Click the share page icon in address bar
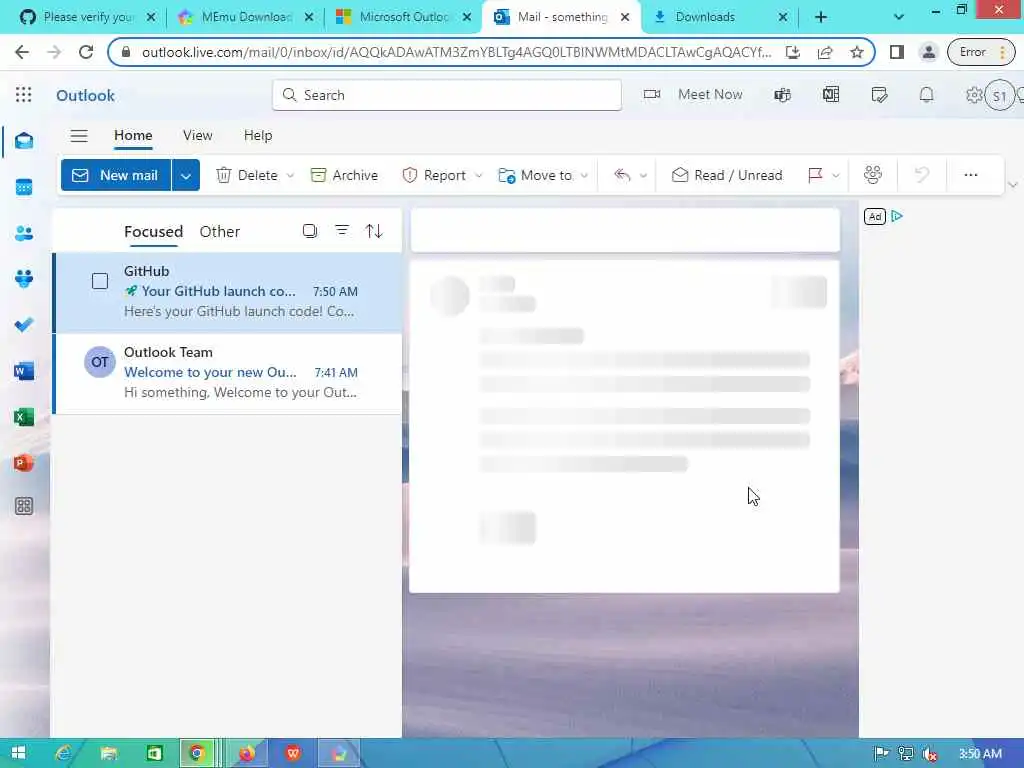 point(825,52)
